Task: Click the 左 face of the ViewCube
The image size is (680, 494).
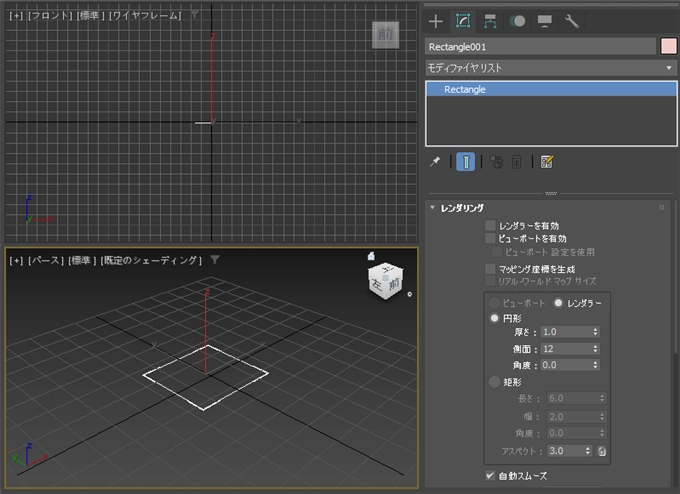Action: 376,285
